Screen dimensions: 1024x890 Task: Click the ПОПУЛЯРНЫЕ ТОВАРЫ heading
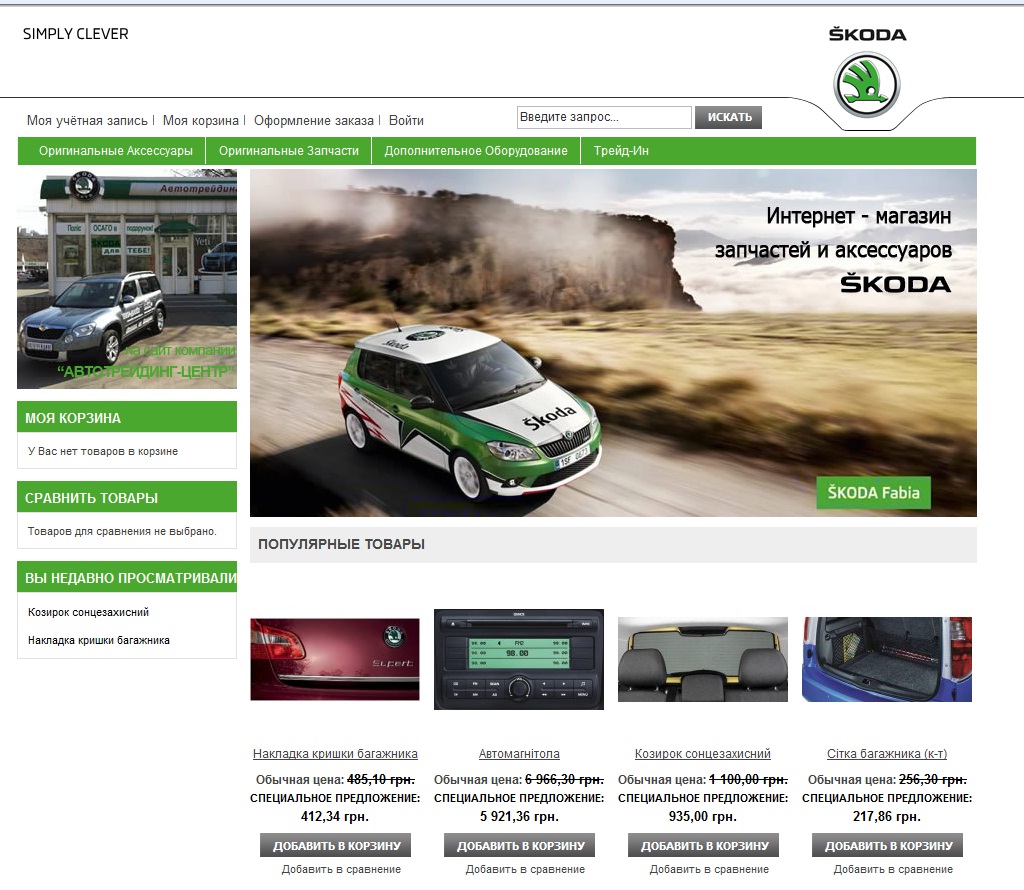pos(342,545)
